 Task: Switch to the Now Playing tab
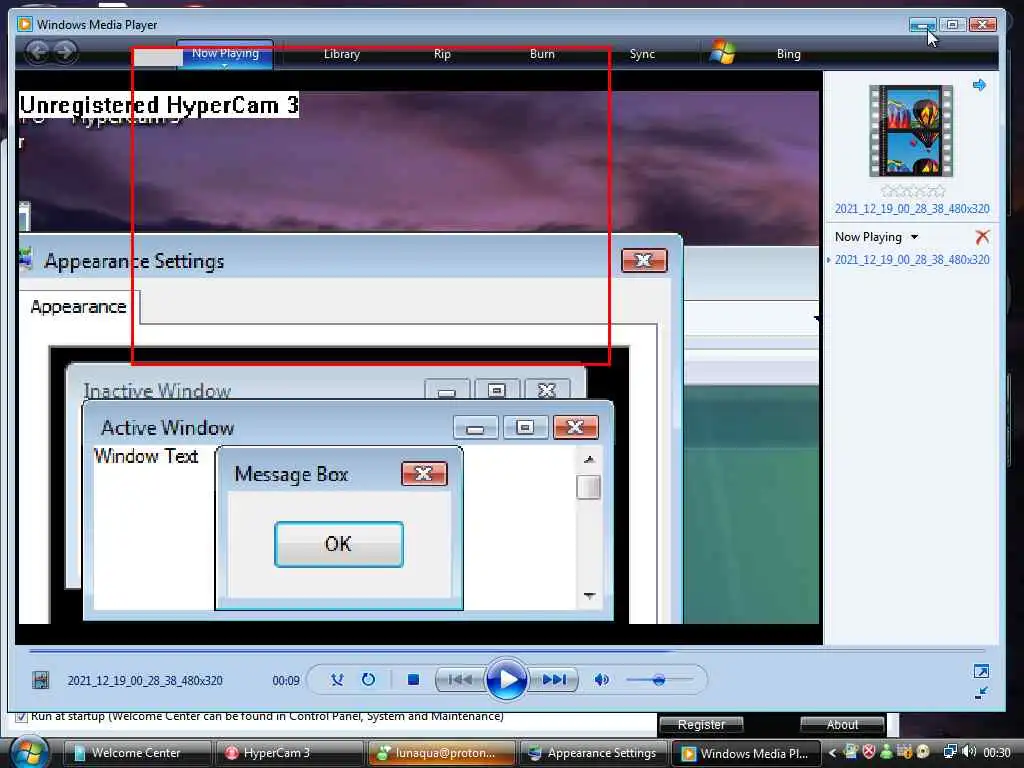pos(225,53)
